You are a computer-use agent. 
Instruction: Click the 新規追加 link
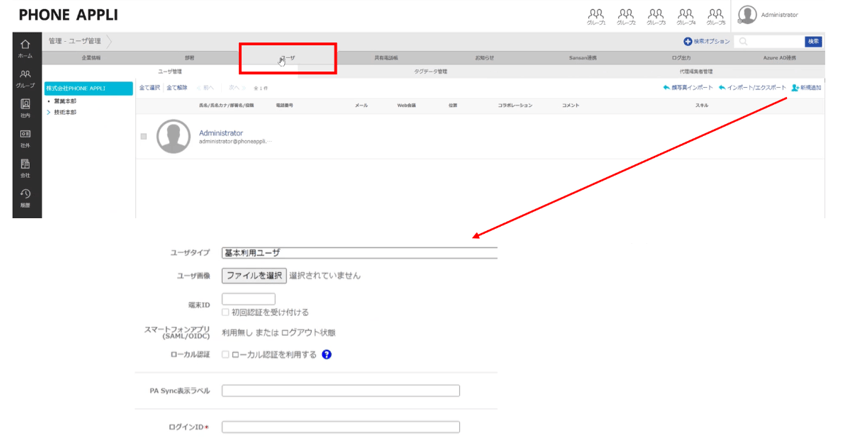click(806, 88)
